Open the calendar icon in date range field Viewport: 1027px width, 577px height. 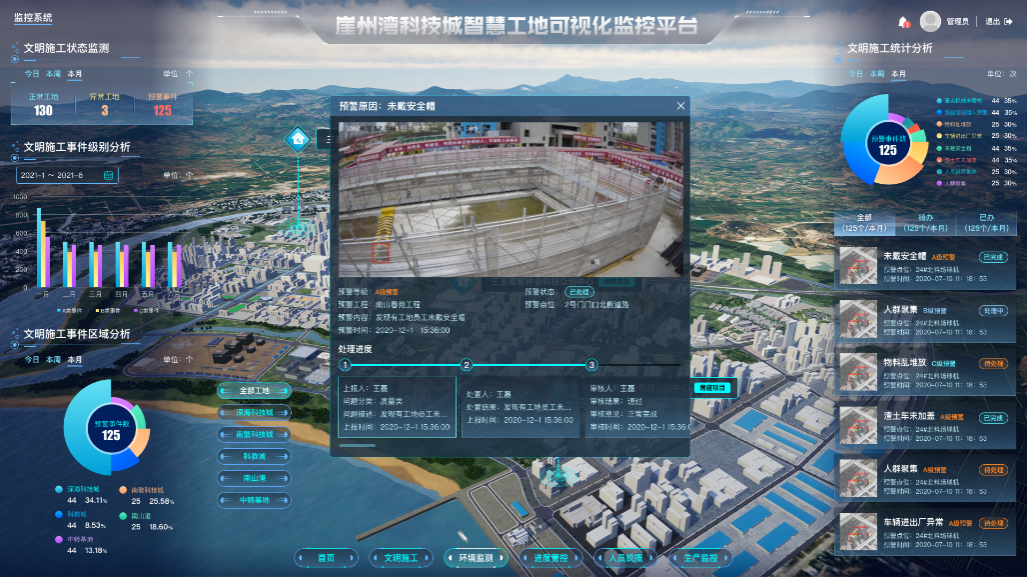[x=108, y=175]
